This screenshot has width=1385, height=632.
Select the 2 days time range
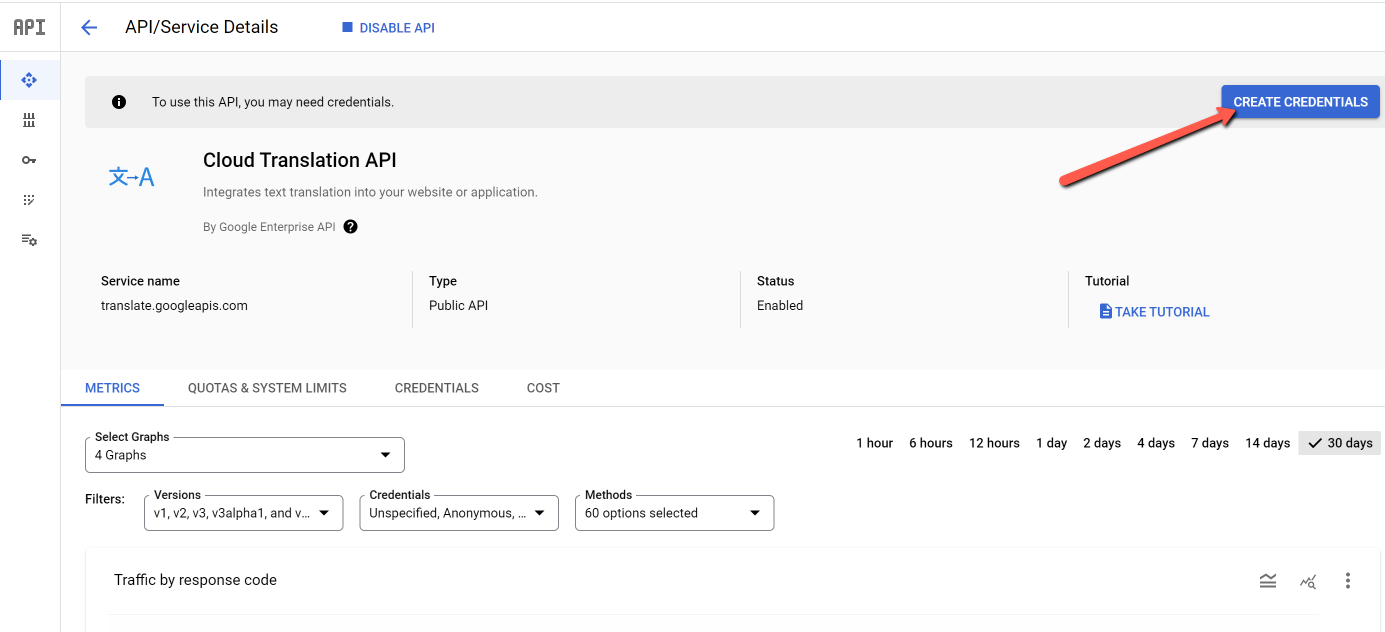(1102, 443)
